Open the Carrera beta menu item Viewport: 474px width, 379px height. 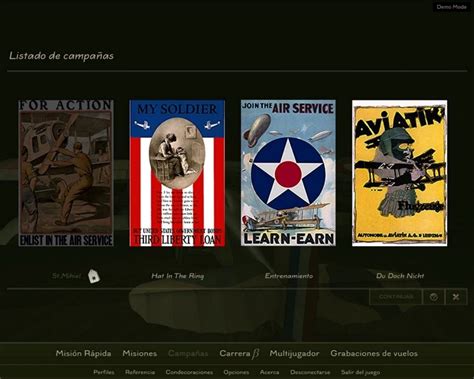[x=239, y=354]
